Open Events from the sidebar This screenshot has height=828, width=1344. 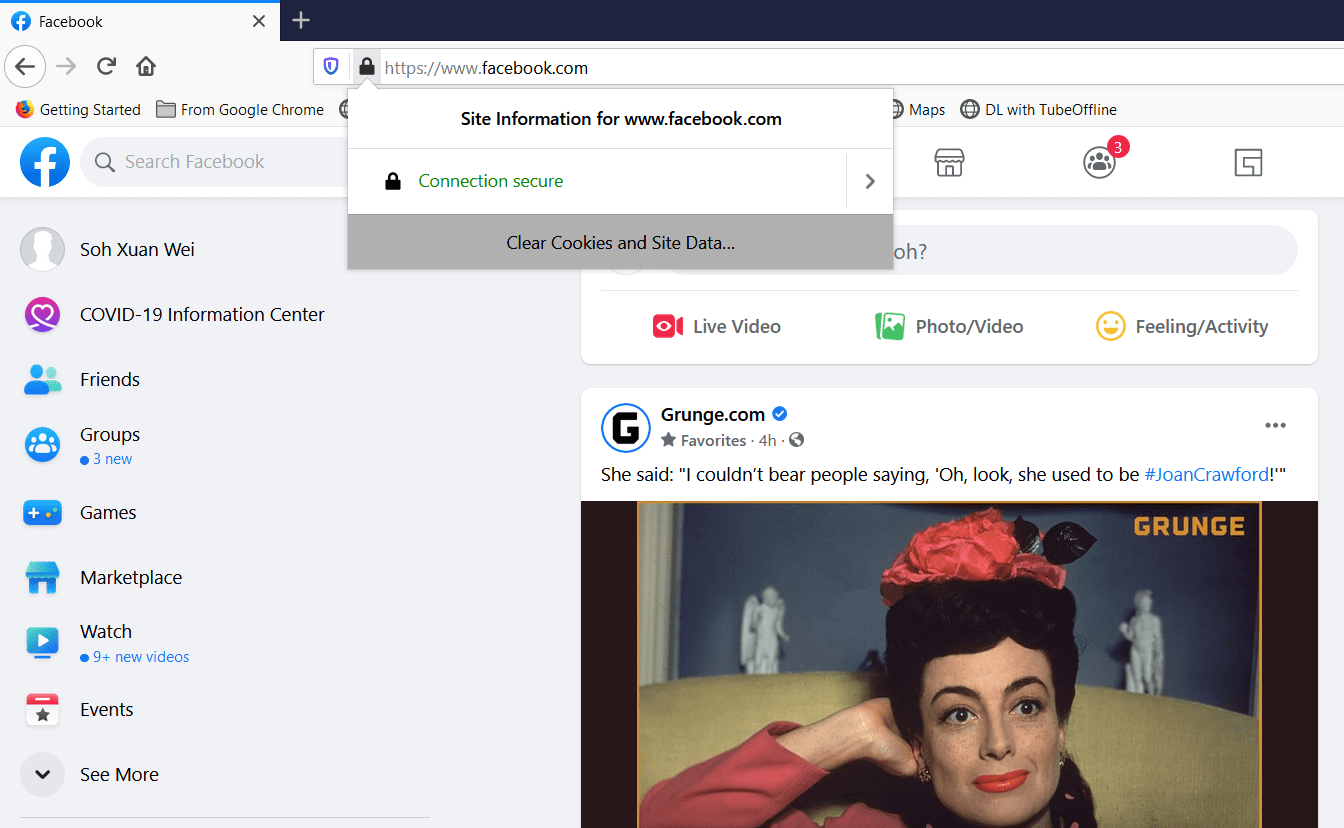(x=106, y=709)
